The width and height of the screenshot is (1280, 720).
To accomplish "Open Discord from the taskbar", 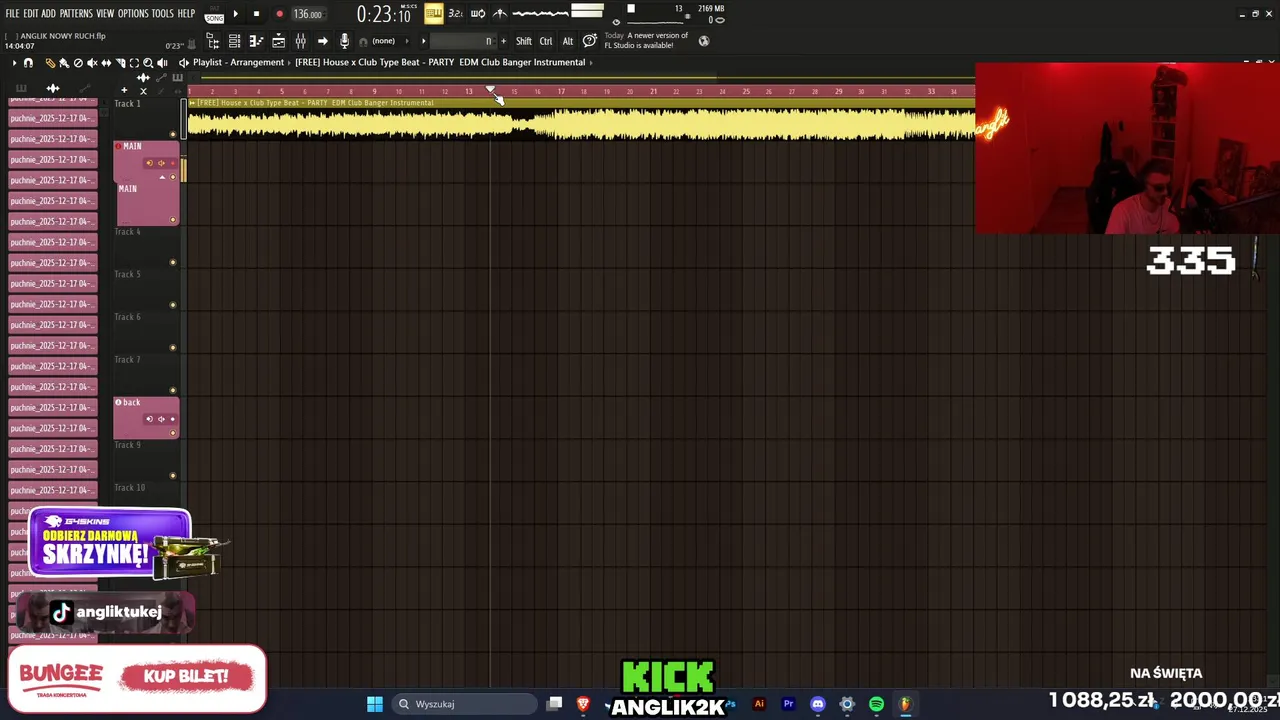I will click(818, 704).
